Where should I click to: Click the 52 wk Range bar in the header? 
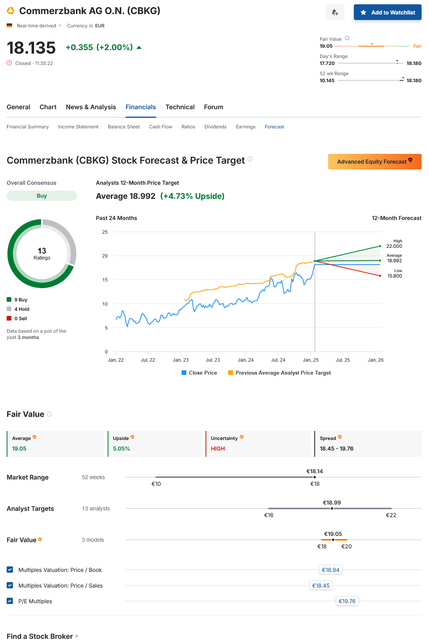coord(371,80)
